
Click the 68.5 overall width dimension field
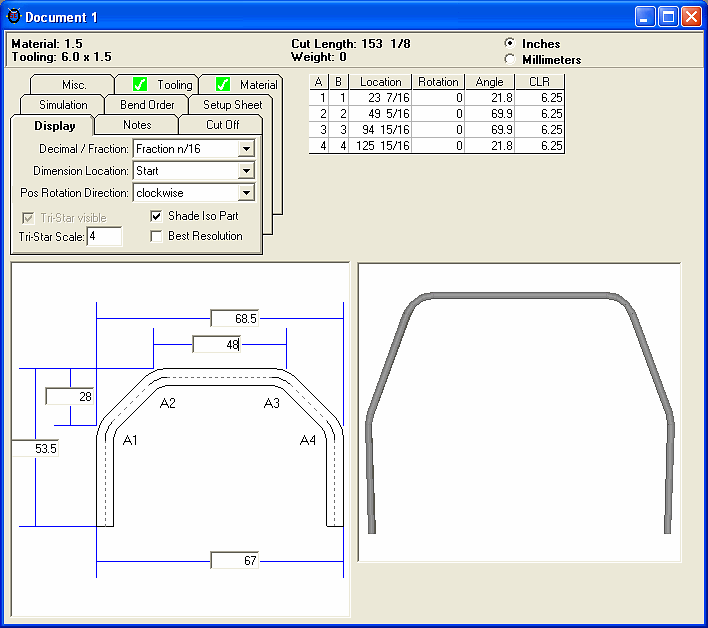pyautogui.click(x=235, y=319)
